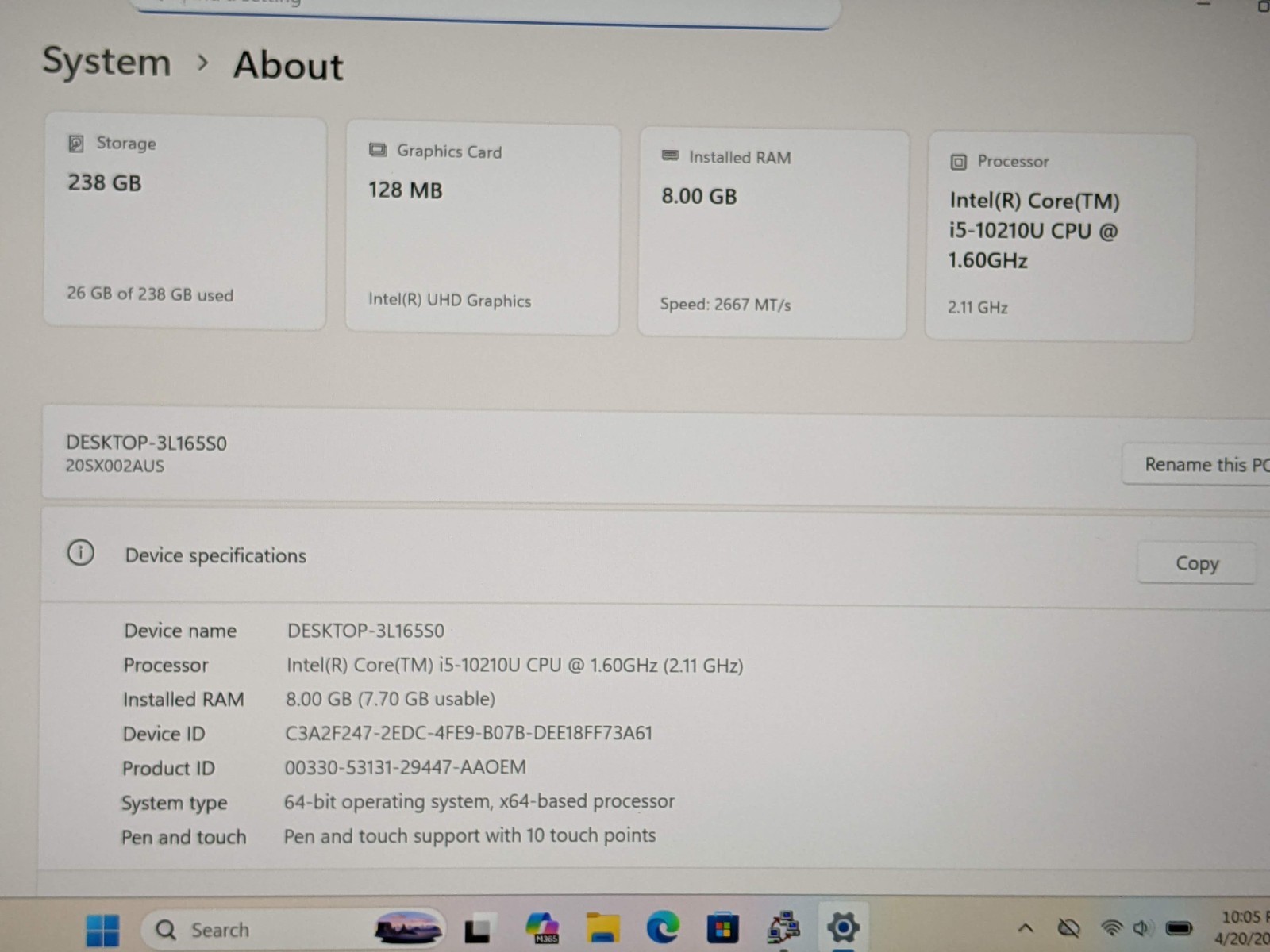Open Task View from the taskbar

[477, 930]
